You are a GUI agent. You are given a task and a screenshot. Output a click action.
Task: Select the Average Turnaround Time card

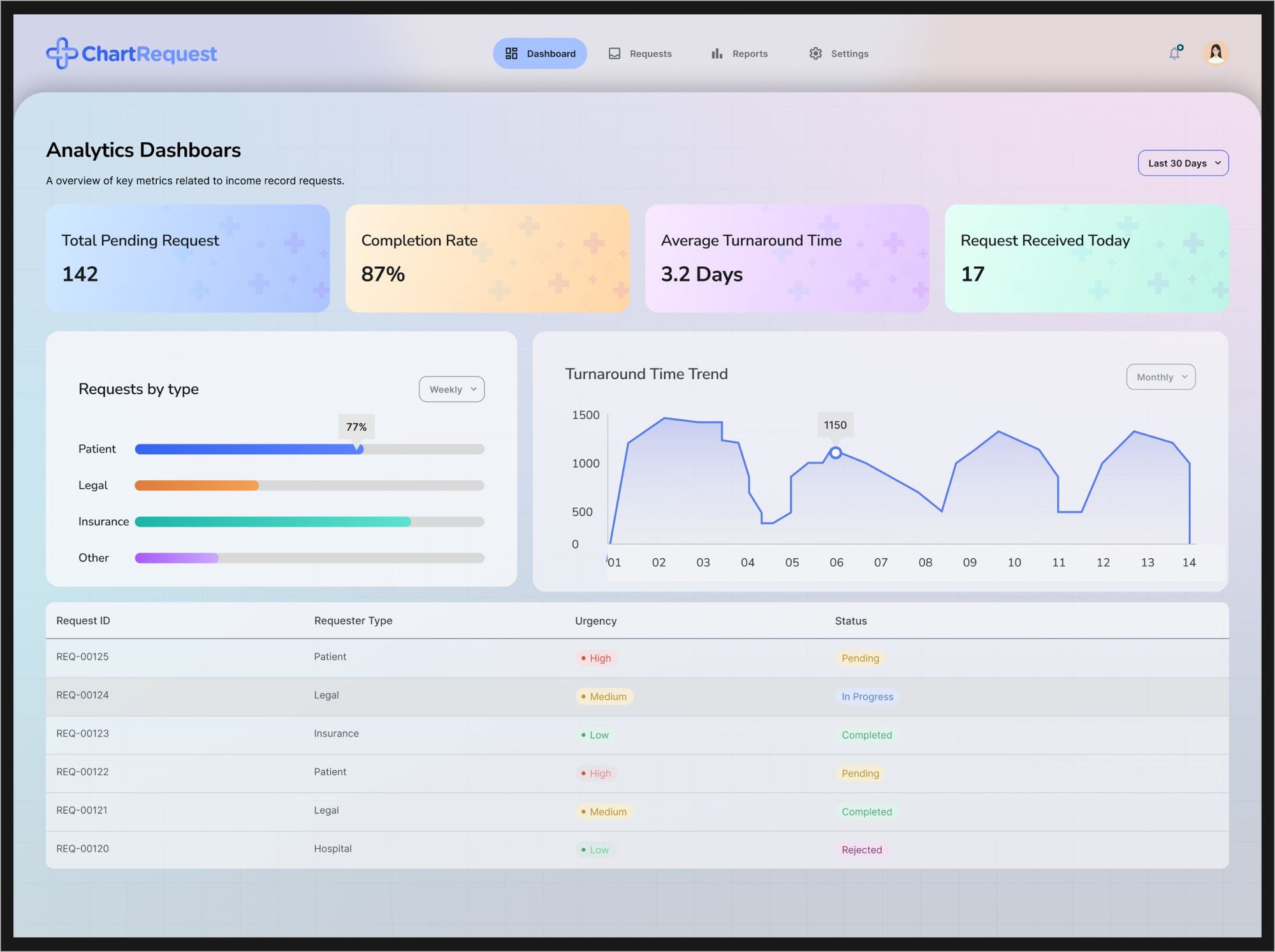[787, 259]
